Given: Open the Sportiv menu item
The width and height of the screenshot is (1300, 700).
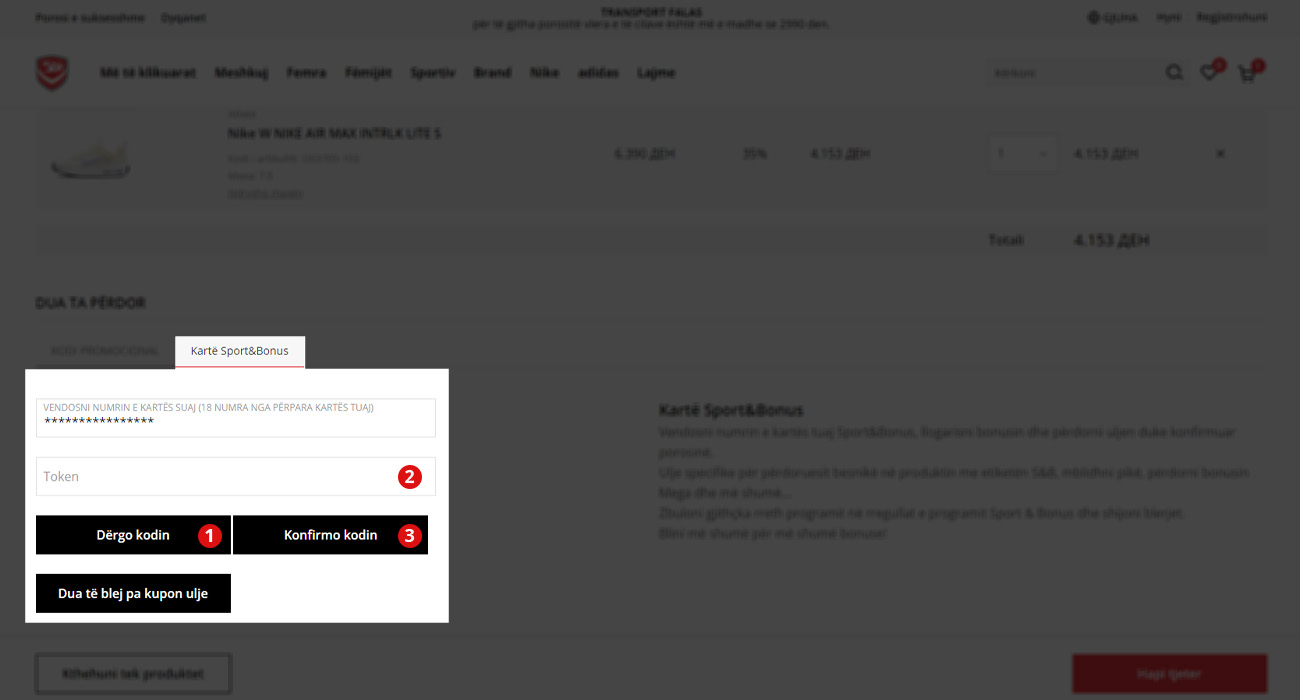Looking at the screenshot, I should (432, 73).
